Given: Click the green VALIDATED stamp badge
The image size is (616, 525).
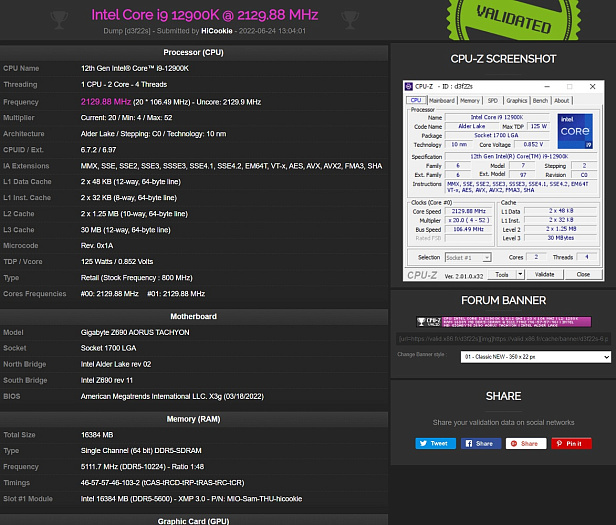Looking at the screenshot, I should click(x=513, y=20).
